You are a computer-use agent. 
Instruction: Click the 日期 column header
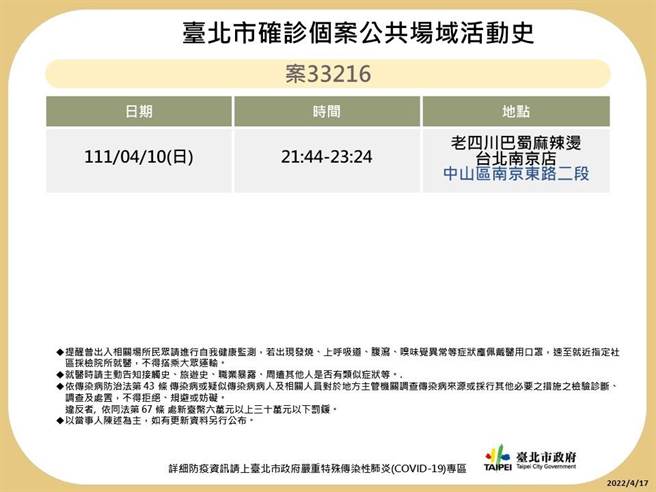point(139,111)
